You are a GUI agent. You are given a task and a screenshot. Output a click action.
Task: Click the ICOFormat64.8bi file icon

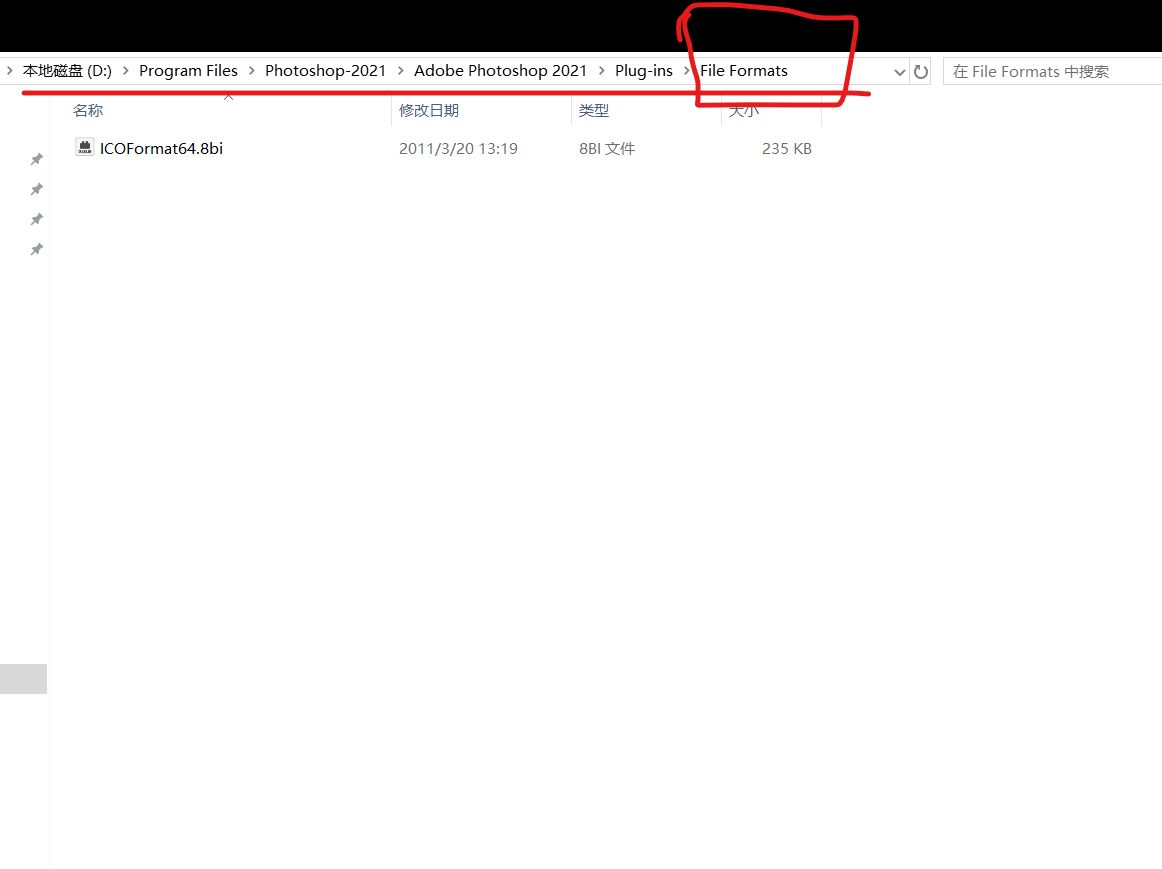coord(84,148)
